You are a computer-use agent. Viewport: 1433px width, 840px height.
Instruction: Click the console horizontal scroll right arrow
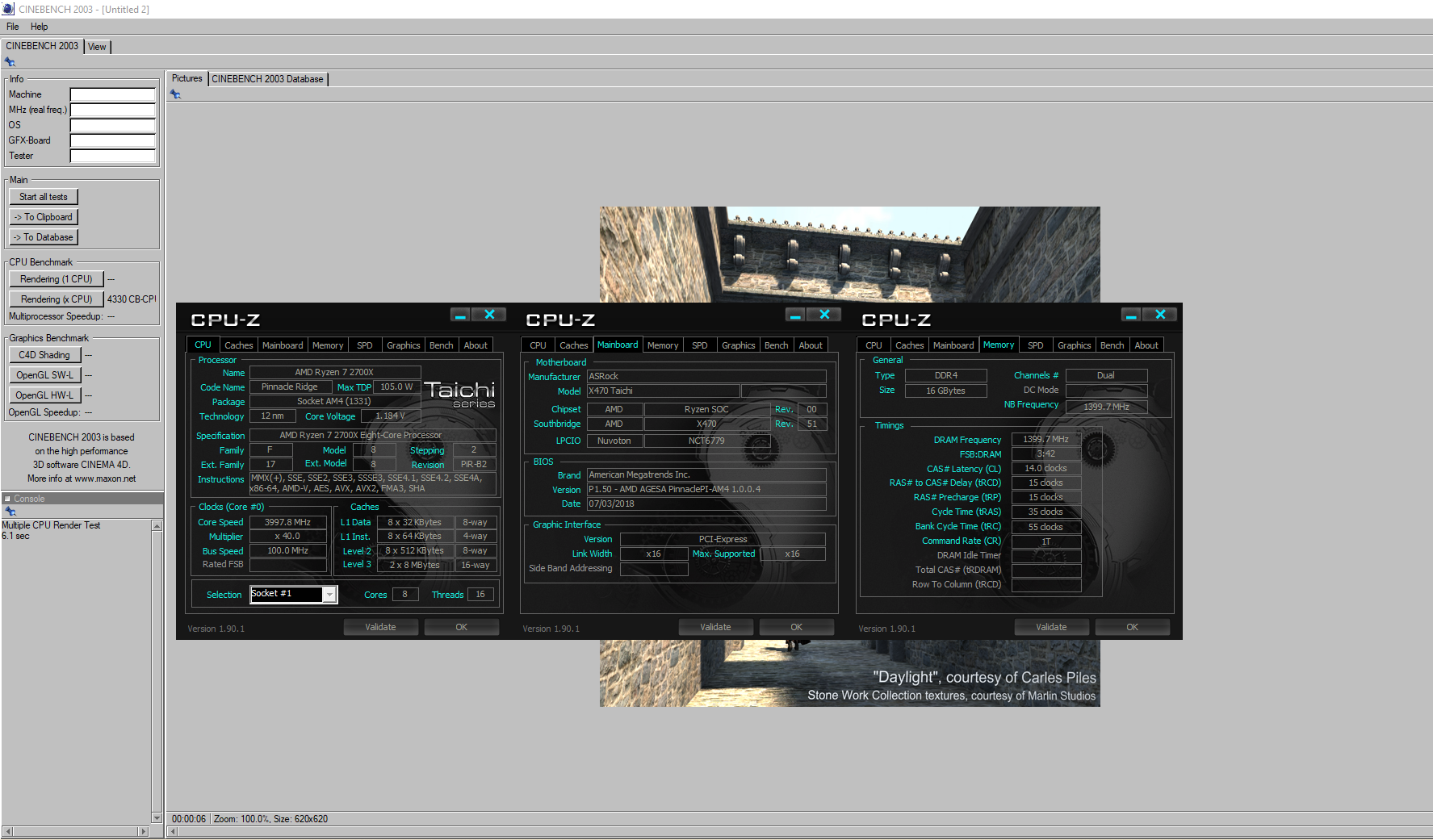click(x=144, y=831)
